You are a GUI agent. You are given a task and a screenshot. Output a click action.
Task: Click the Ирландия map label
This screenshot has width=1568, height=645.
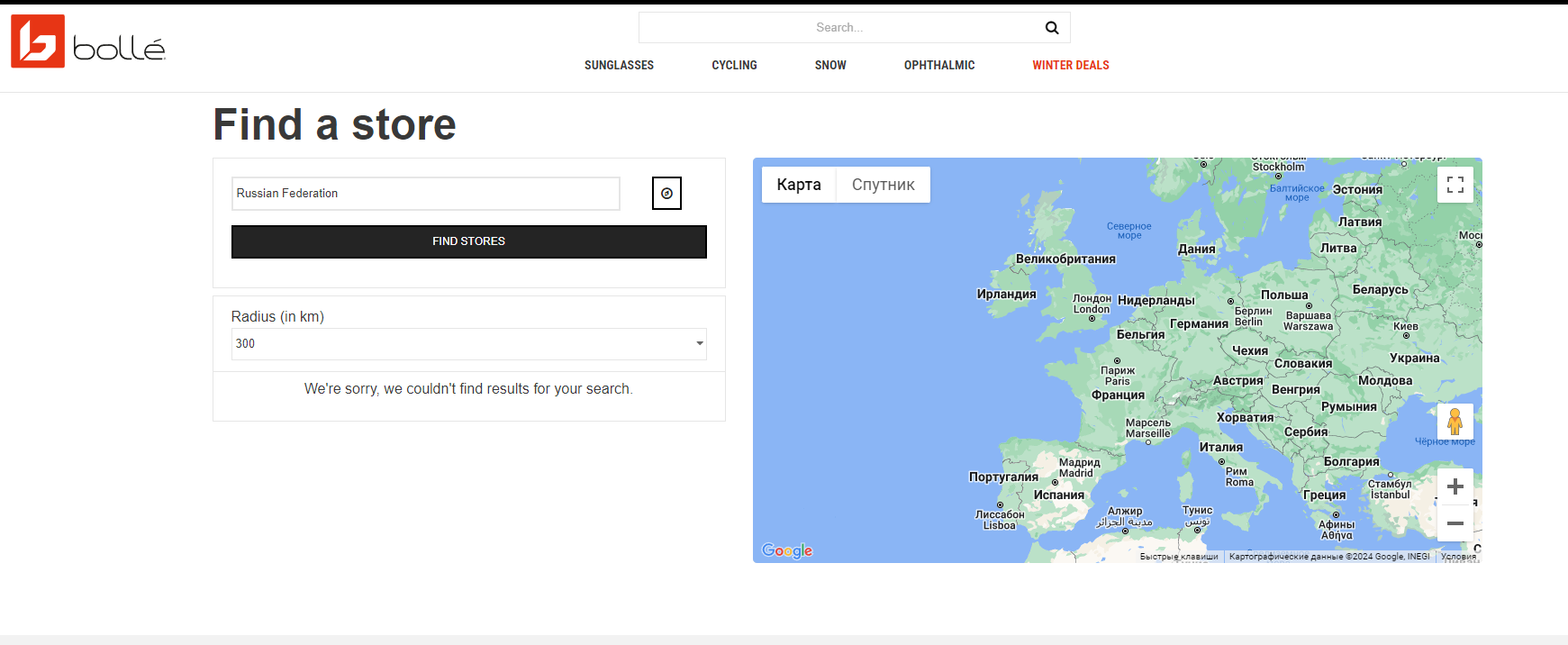(1006, 294)
